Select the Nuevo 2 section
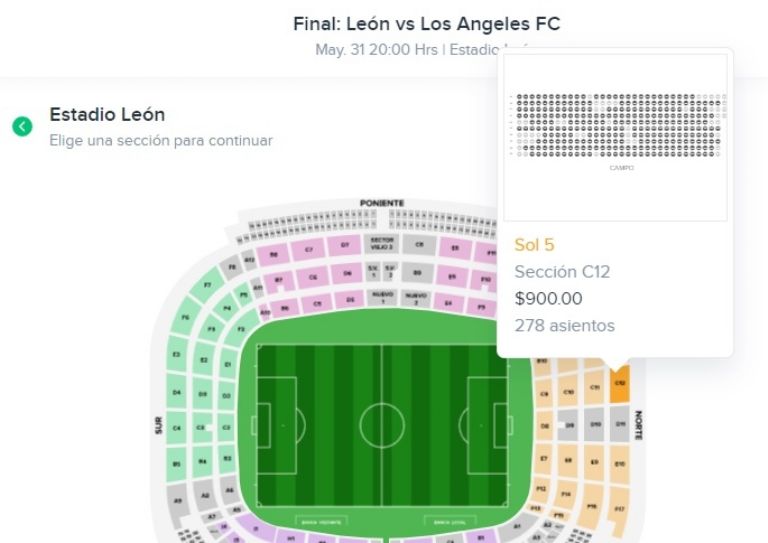Screen dimensions: 768x543 (415, 299)
